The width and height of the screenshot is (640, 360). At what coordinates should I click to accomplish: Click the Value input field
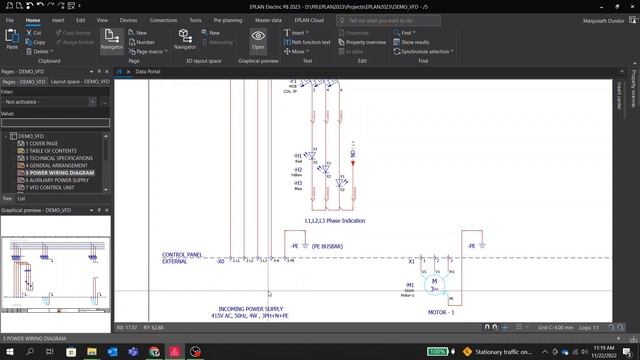(56, 122)
